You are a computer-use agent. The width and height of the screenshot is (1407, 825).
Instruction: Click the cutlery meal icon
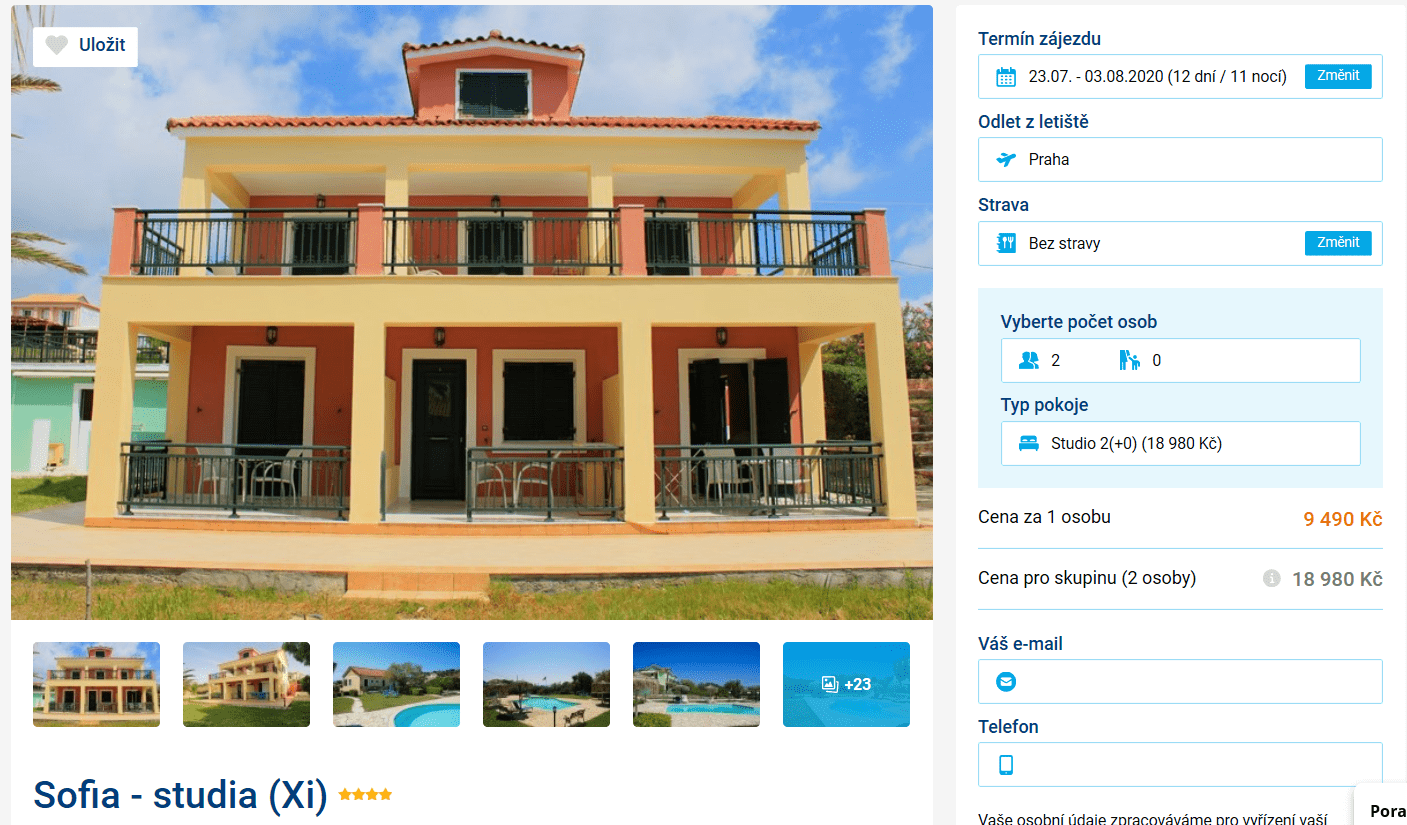pos(1006,243)
